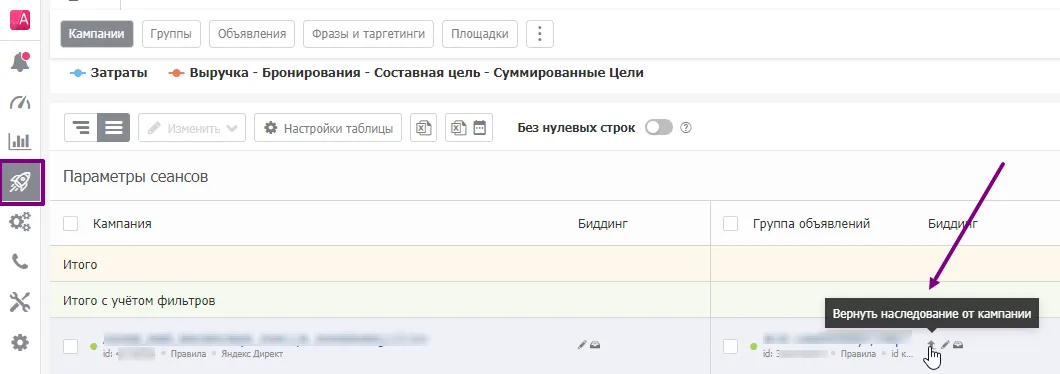Click the Кампания column header
The height and width of the screenshot is (374, 1060).
point(122,223)
